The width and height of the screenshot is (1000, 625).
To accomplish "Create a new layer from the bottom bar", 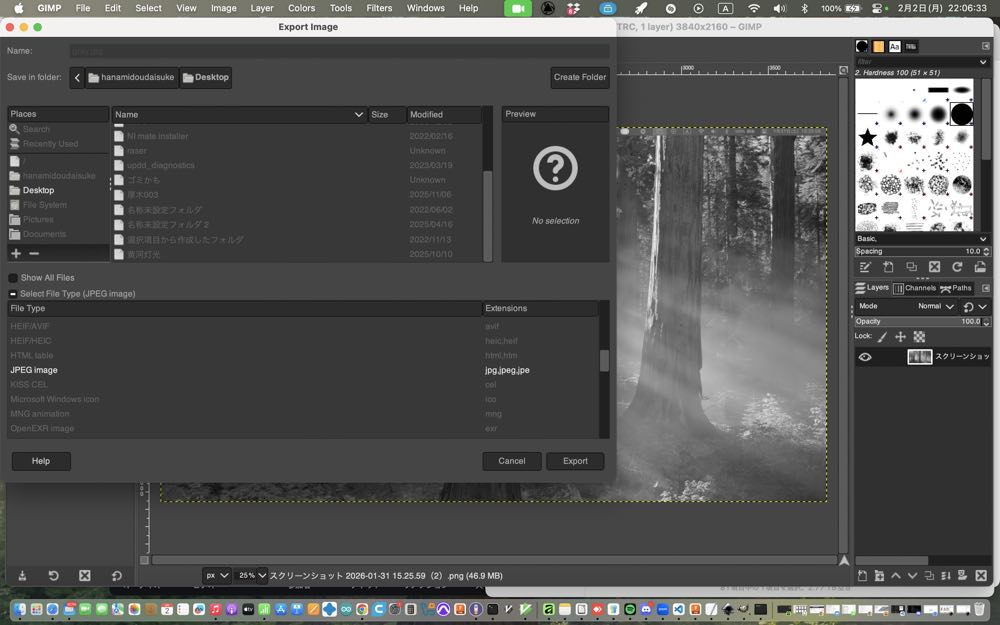I will [862, 575].
